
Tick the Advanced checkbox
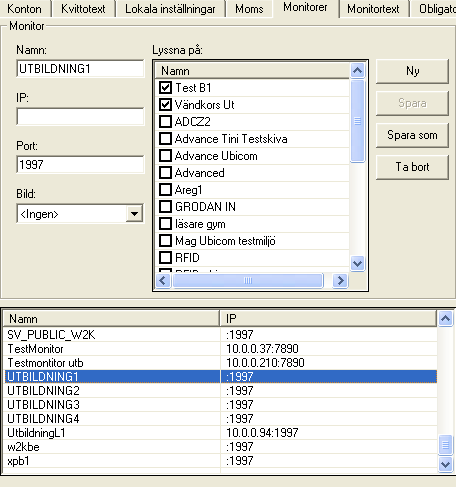tap(165, 173)
